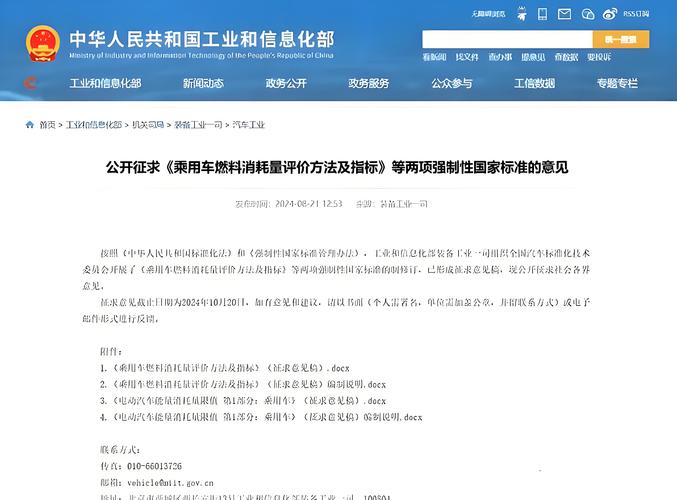This screenshot has height=500, width=677.
Task: Click the red C icon left of navigation
Action: pos(30,82)
